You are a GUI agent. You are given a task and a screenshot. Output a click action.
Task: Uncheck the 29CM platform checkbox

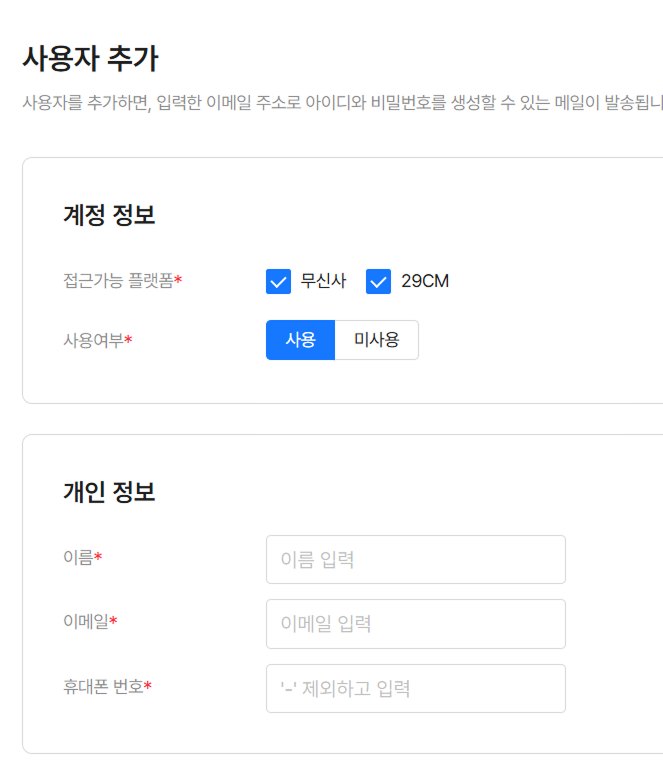378,281
